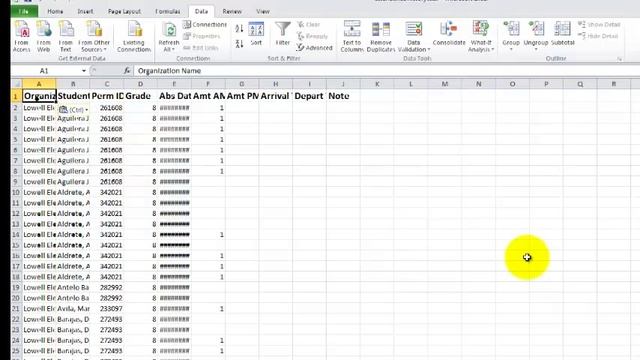640x360 pixels.
Task: Select cell A1 Organiz header
Action: (x=39, y=96)
